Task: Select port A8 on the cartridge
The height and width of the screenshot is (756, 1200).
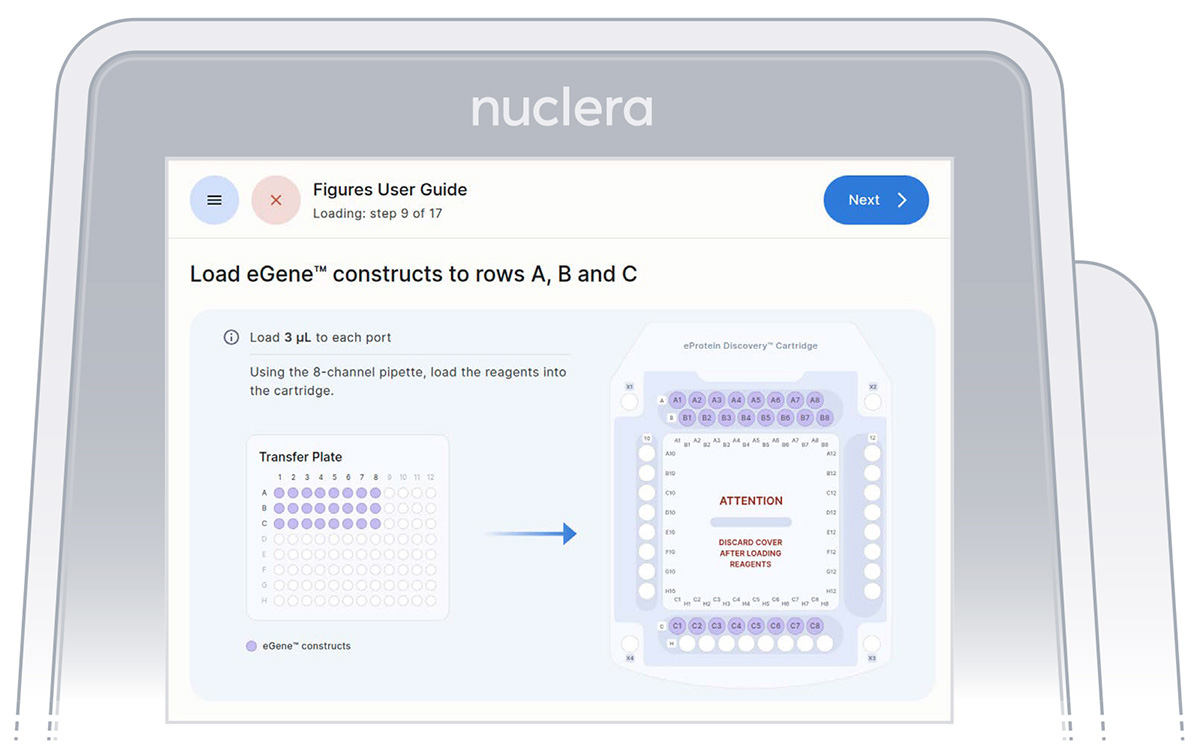Action: tap(815, 400)
